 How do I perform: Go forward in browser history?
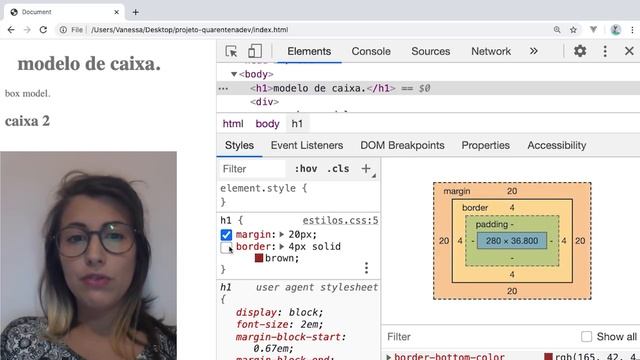[x=27, y=30]
